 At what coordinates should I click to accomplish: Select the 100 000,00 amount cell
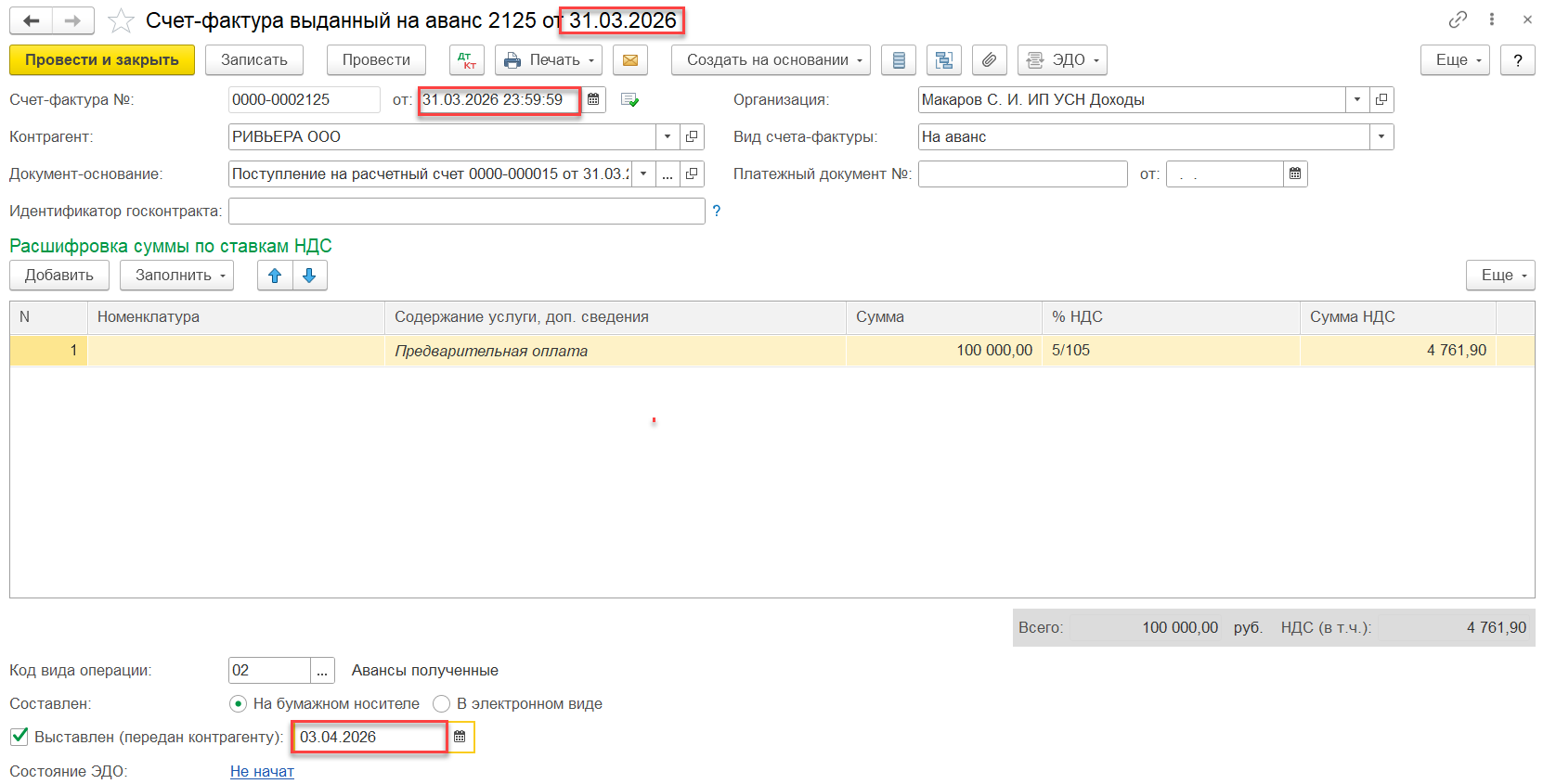click(944, 351)
